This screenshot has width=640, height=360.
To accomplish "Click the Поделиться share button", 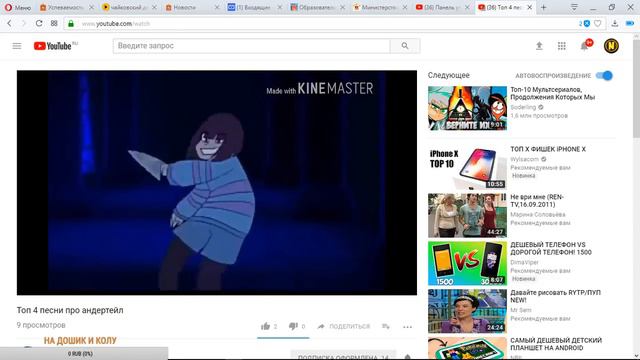I will point(344,327).
